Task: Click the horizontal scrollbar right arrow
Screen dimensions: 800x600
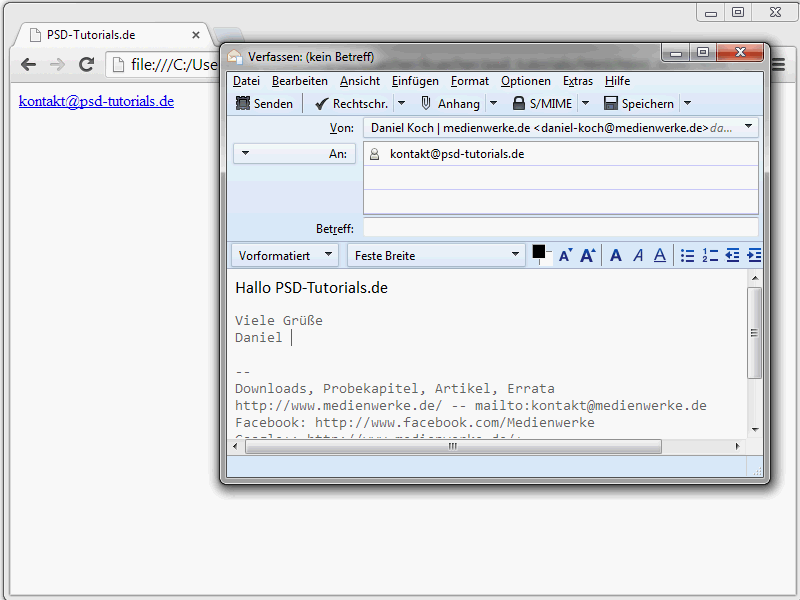Action: 737,446
